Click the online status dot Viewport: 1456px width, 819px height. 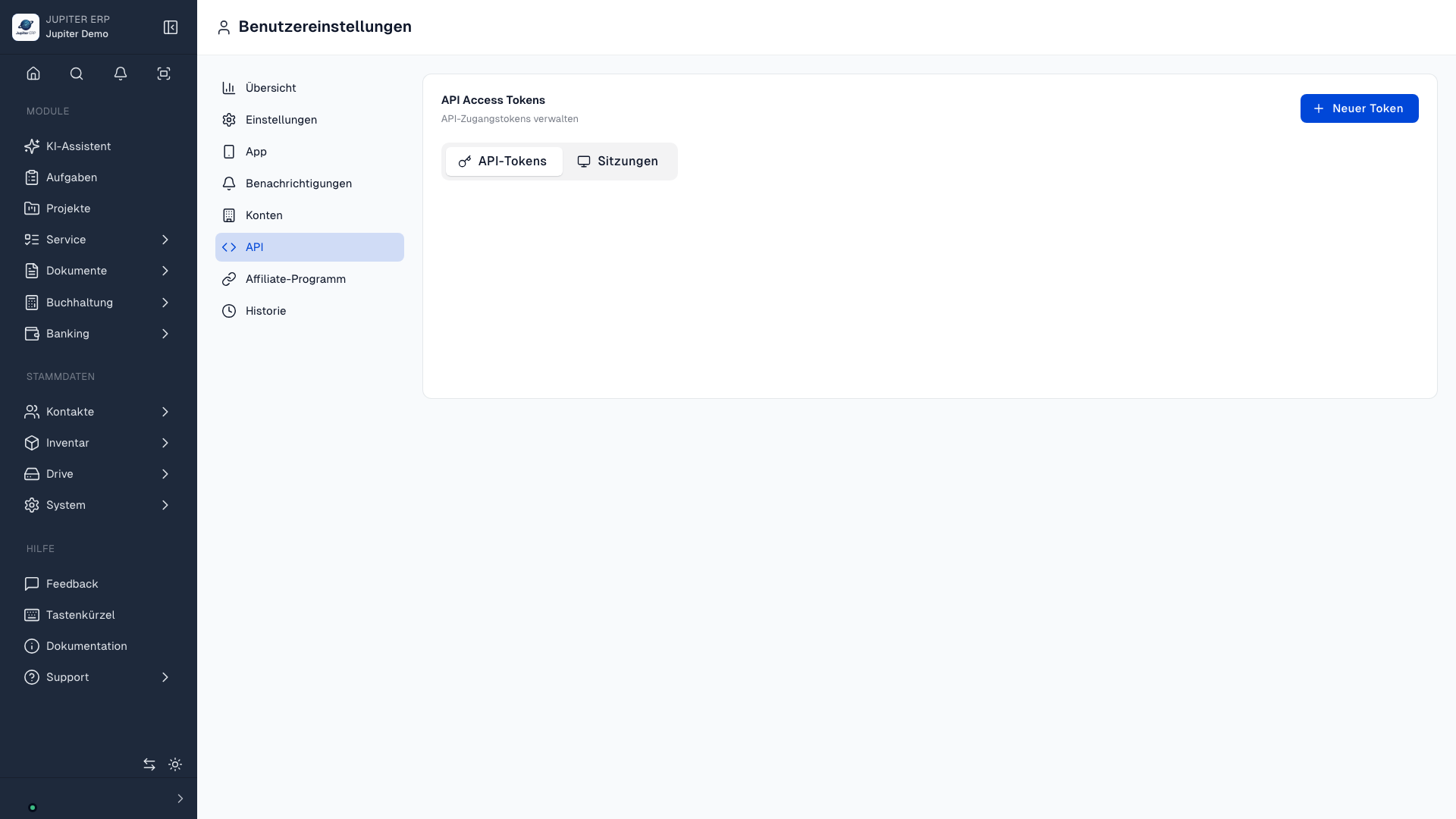[x=33, y=808]
